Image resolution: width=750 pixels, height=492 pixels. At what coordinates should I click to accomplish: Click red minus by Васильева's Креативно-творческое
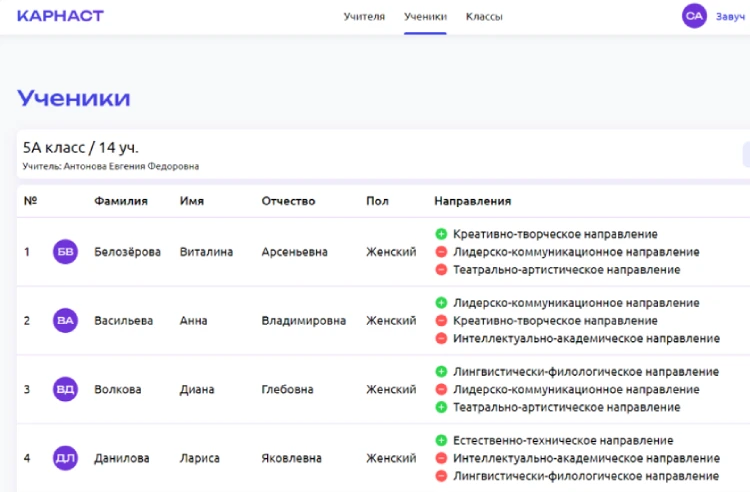coord(441,320)
